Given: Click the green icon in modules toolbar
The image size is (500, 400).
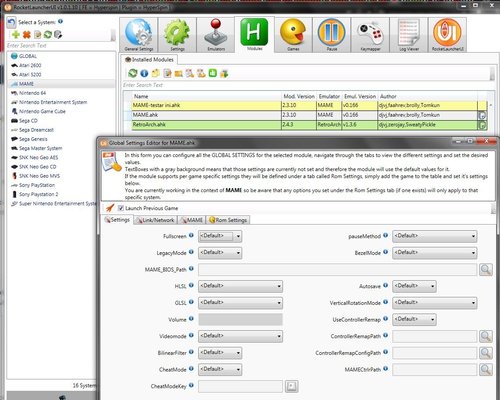Looking at the screenshot, I should tap(213, 73).
